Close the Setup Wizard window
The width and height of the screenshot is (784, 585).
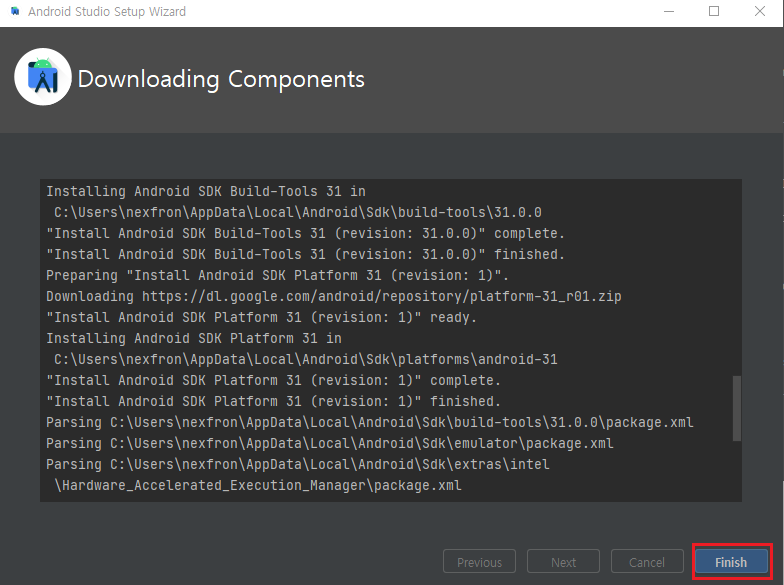click(x=760, y=12)
